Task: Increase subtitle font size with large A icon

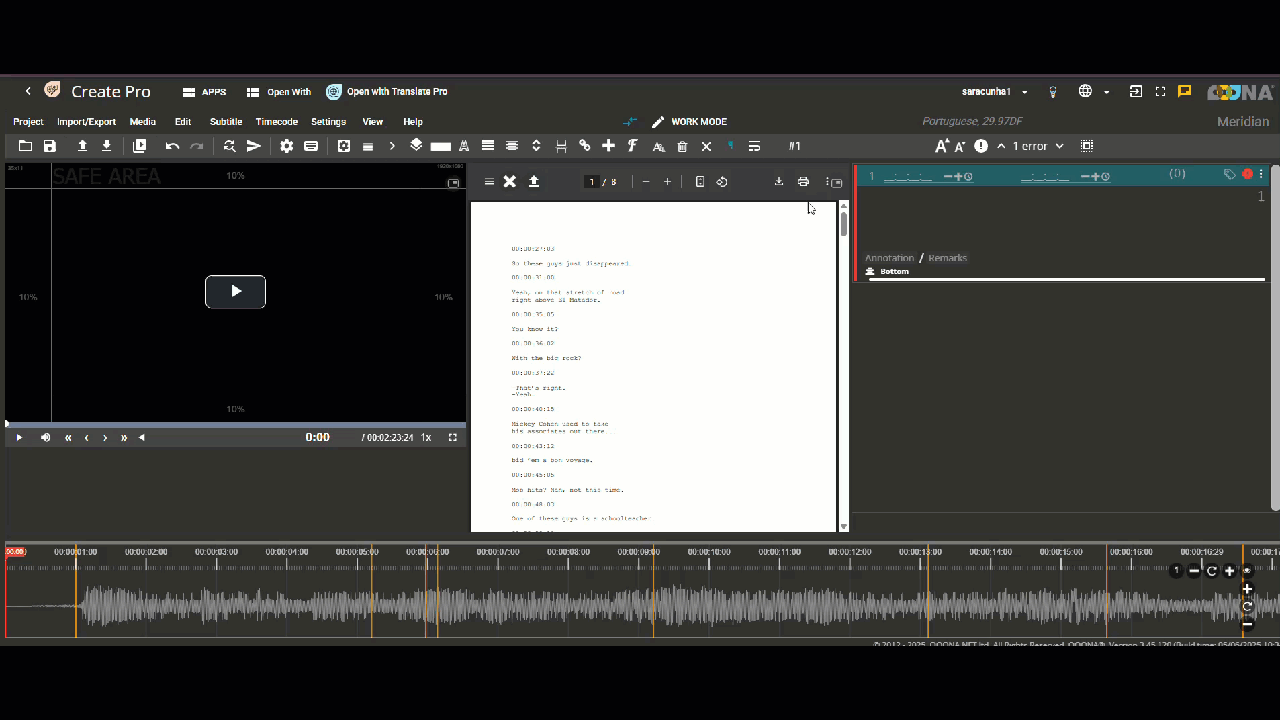Action: 941,146
